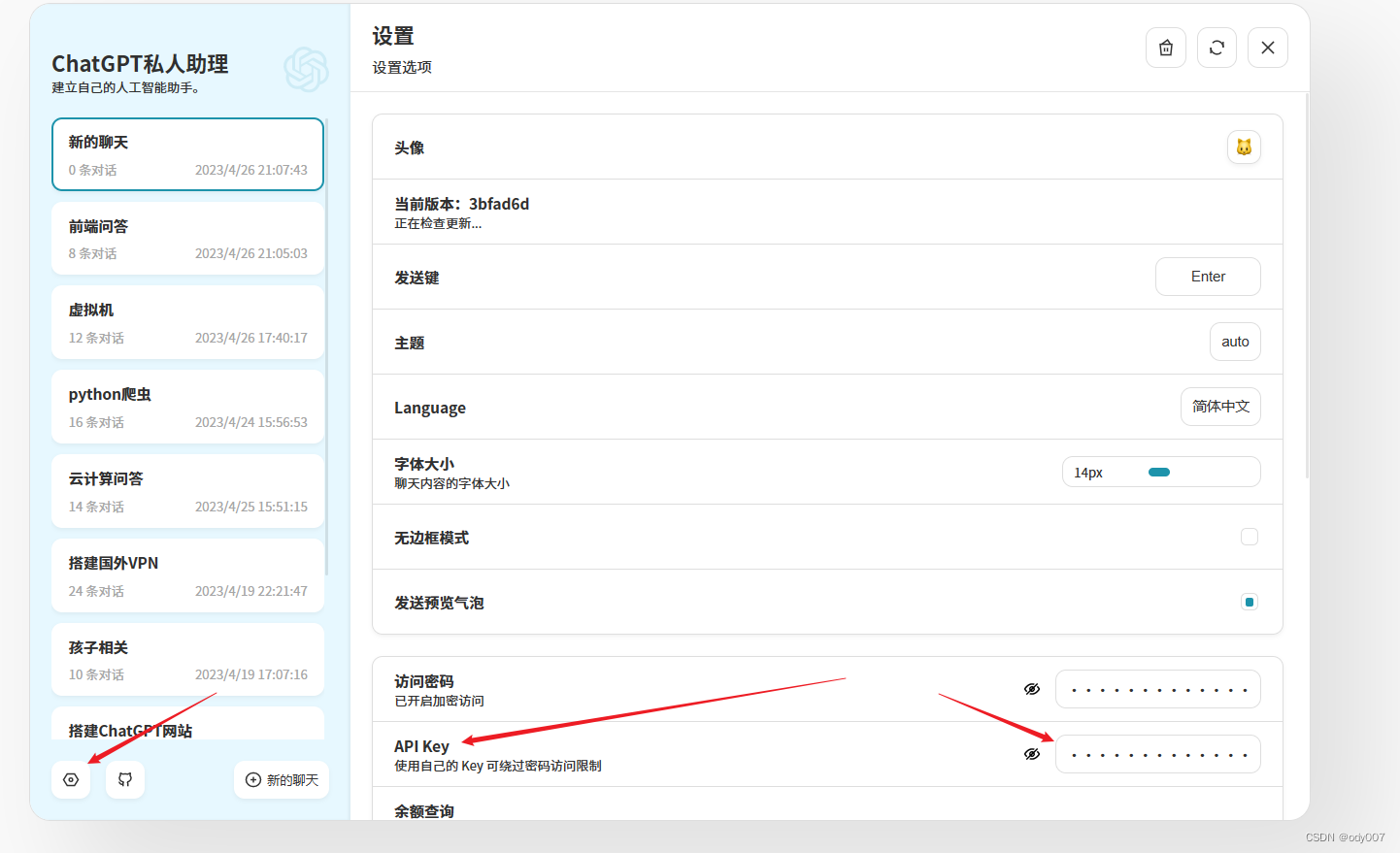This screenshot has height=853, width=1400.
Task: Click the 设置选项 subtitle
Action: coord(402,67)
